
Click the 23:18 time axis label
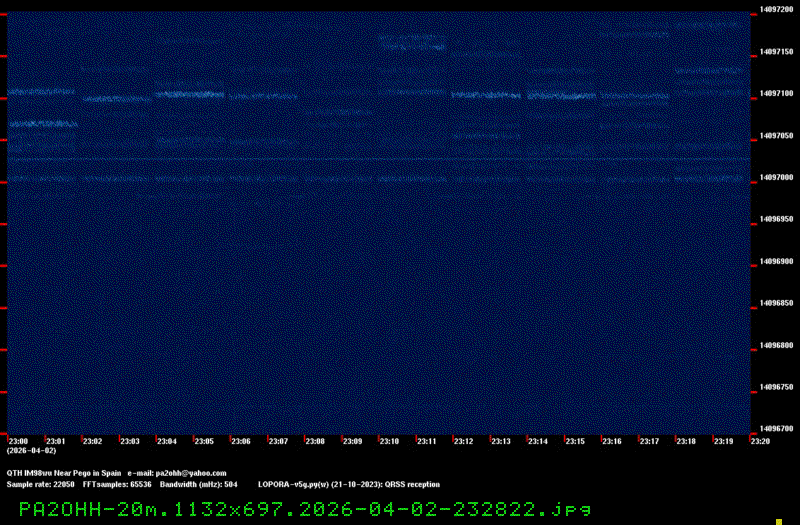coord(686,441)
